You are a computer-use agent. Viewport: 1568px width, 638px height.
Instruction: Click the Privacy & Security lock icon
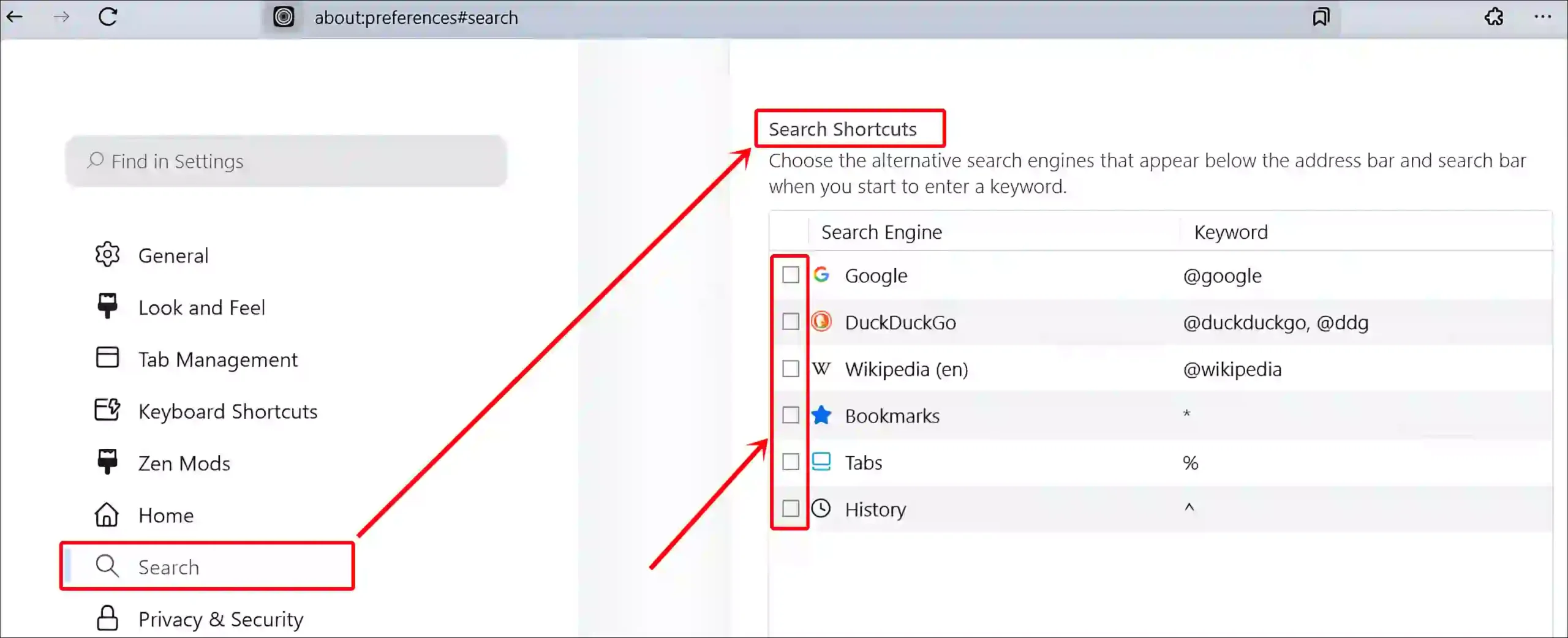coord(107,618)
